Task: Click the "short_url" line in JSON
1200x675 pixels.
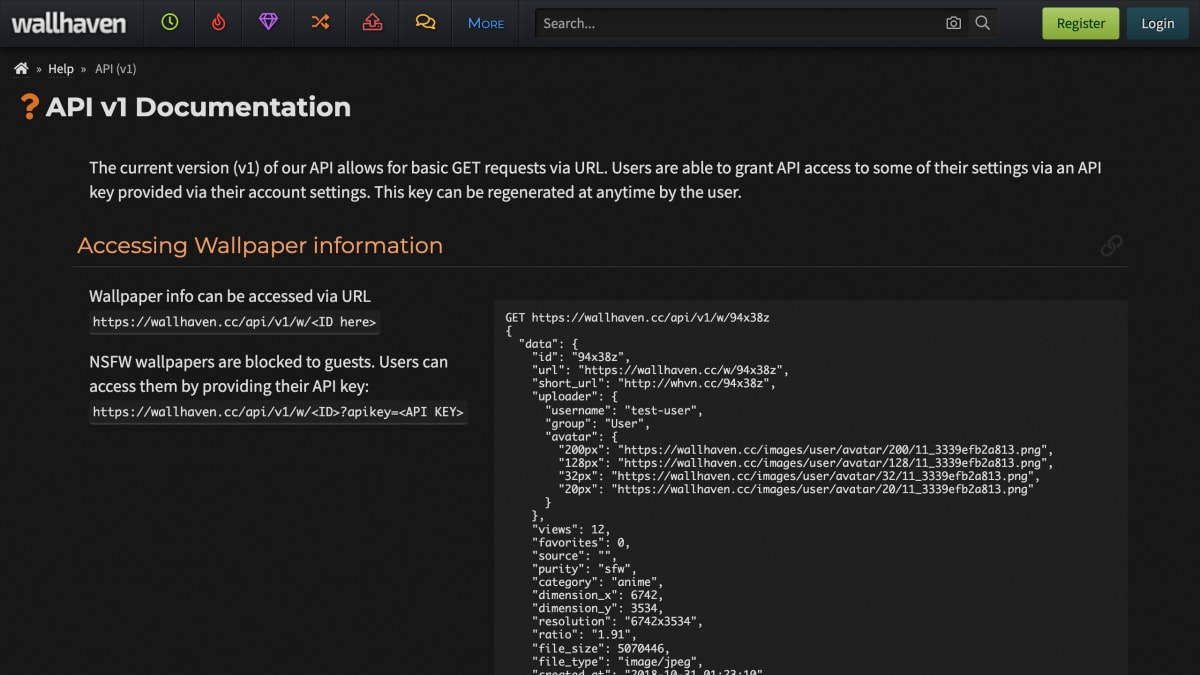Action: tap(653, 384)
